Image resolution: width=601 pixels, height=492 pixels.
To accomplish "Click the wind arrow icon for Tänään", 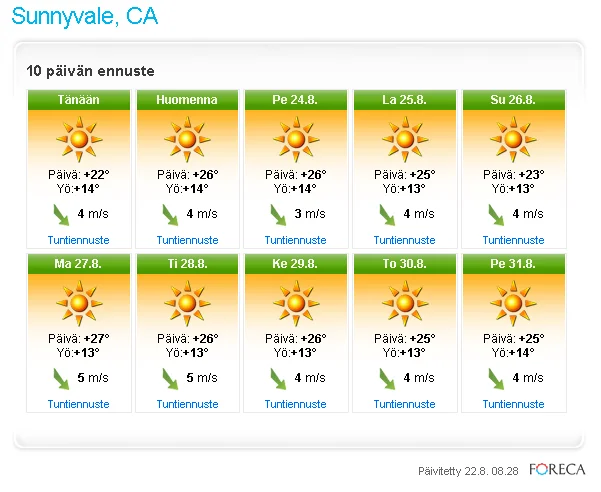I will [x=62, y=214].
